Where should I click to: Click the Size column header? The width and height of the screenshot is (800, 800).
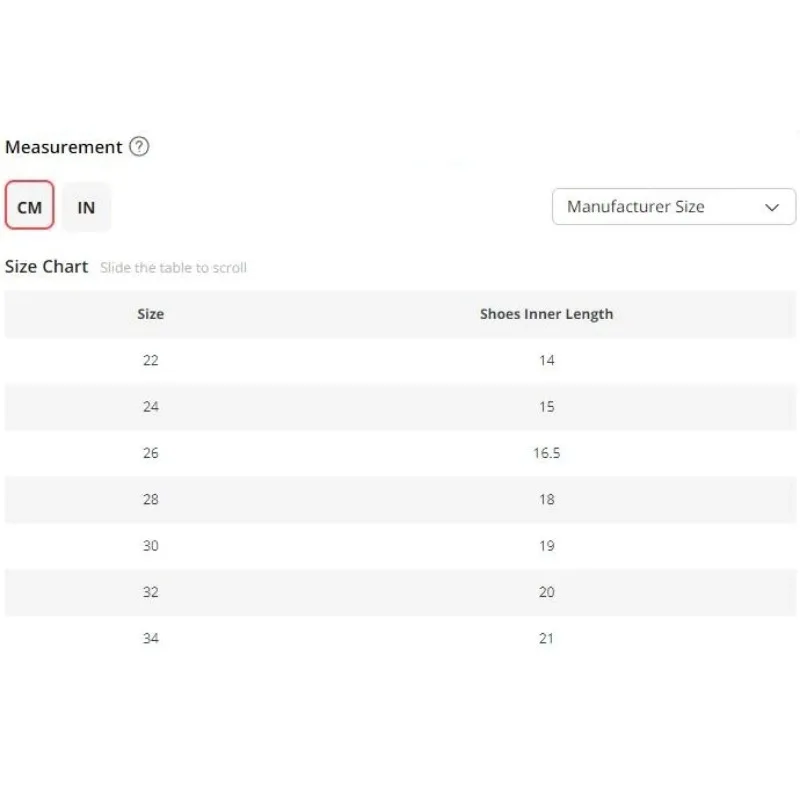coord(151,314)
